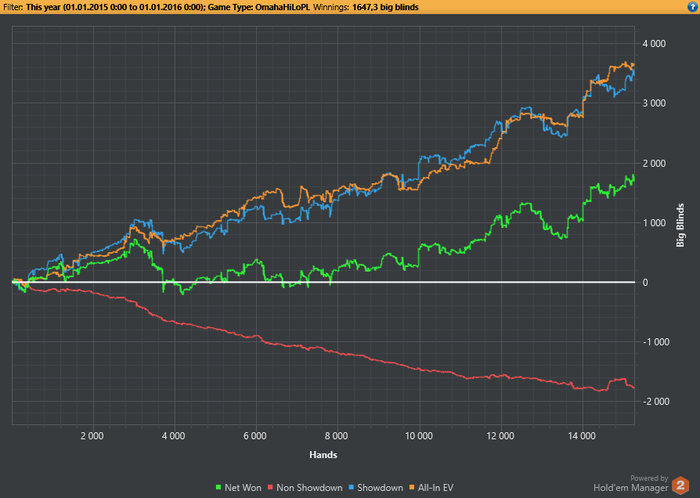Click the All-In EV legend label

point(436,488)
